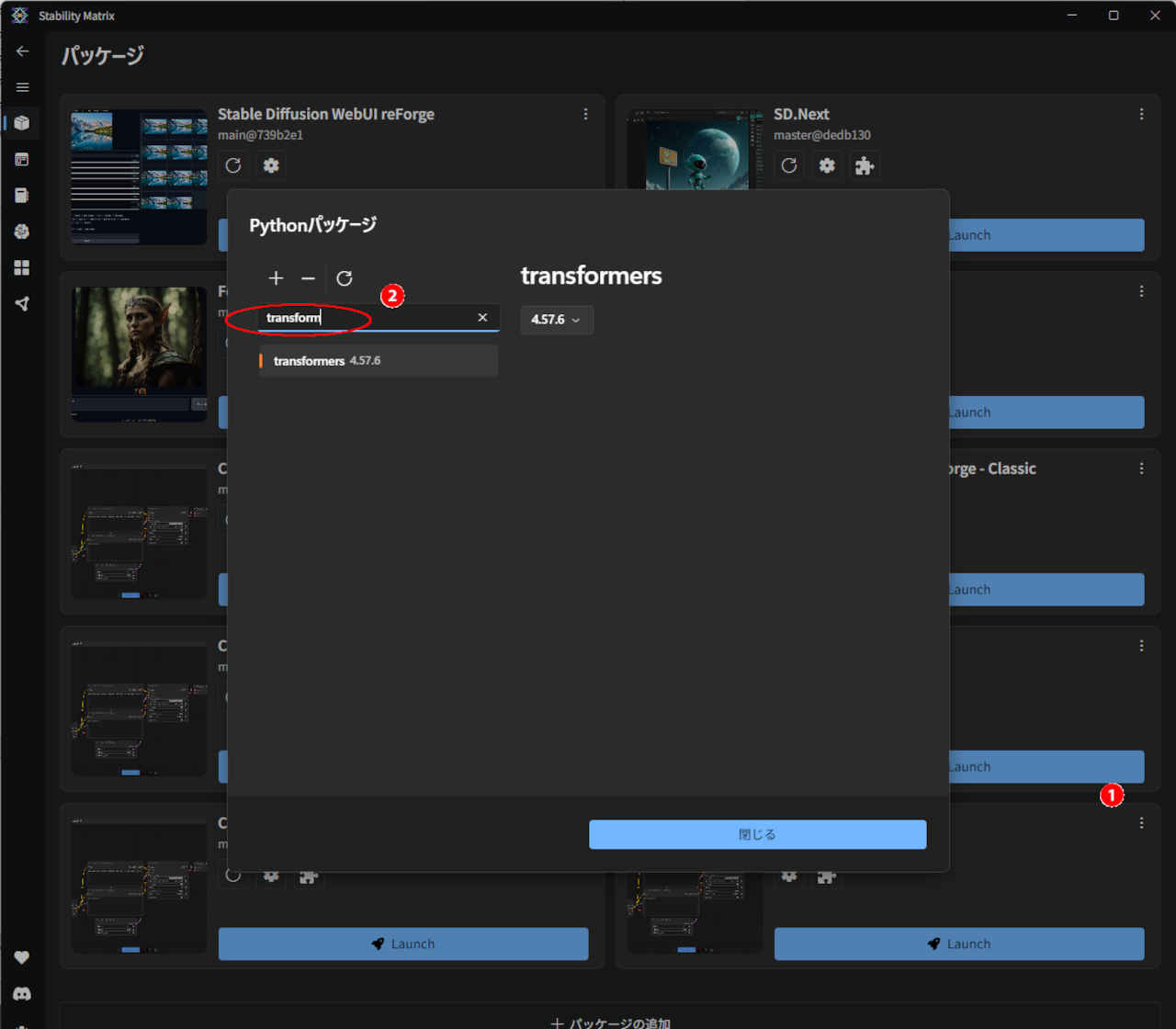
Task: Launch the Forge - Classic package
Action: pyautogui.click(x=1046, y=590)
